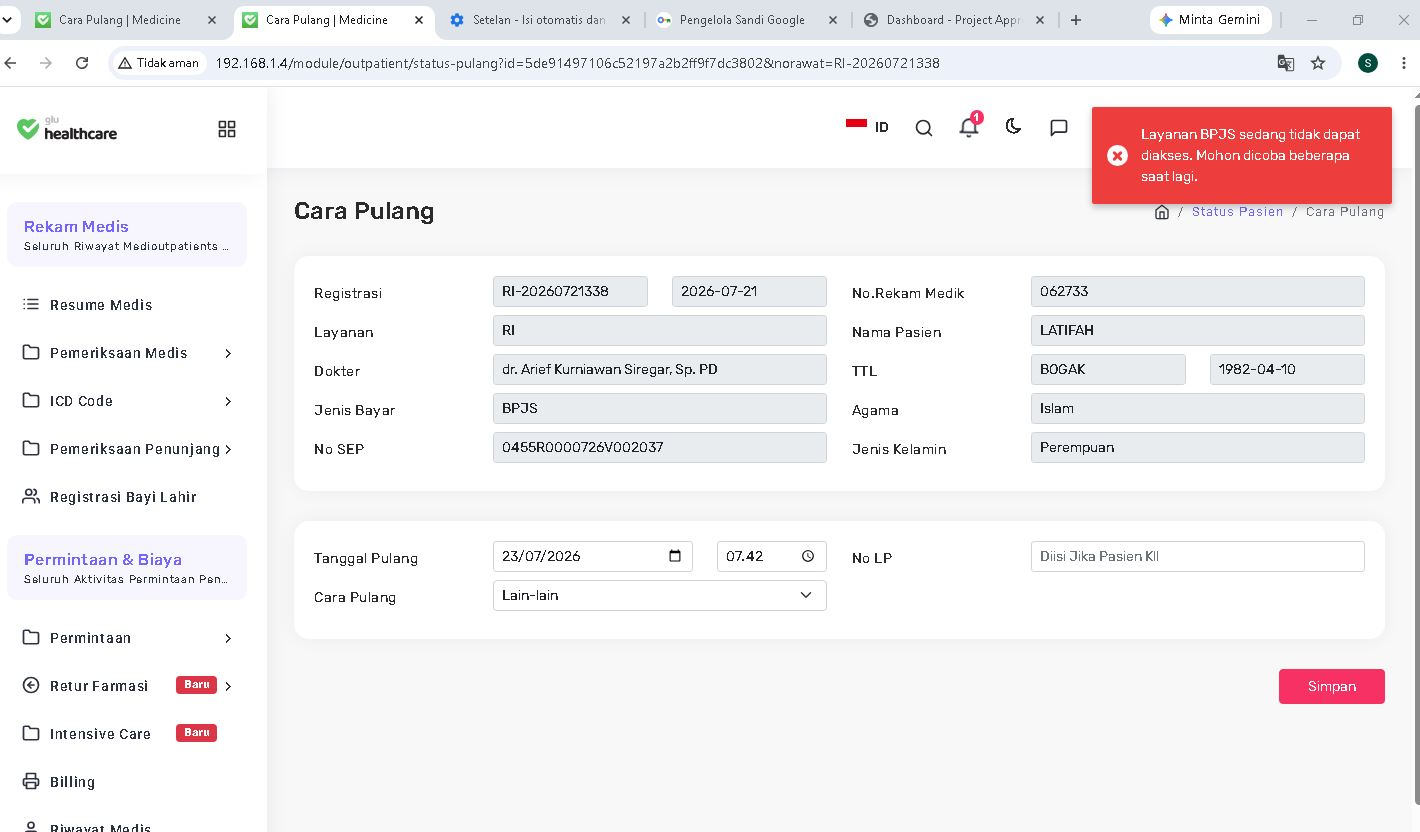Select the Permintaan & Biaya section header
The image size is (1420, 832).
(x=127, y=568)
